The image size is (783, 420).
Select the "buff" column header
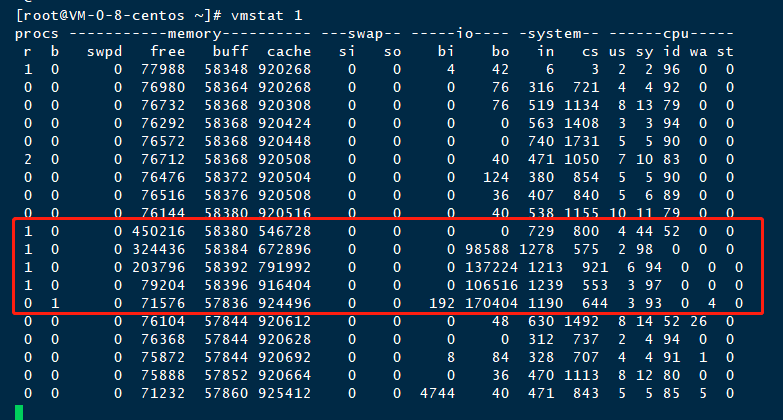(230, 51)
